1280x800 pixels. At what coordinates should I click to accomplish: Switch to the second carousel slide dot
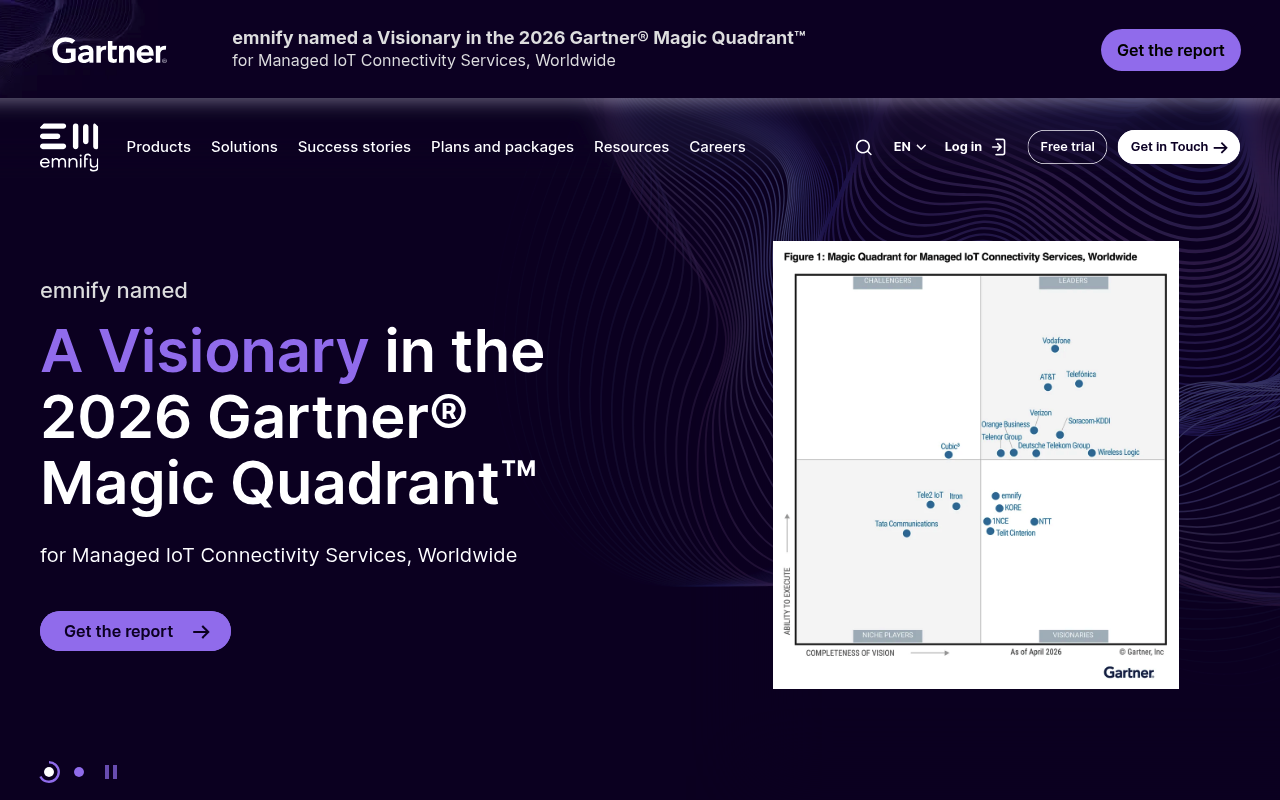point(79,772)
